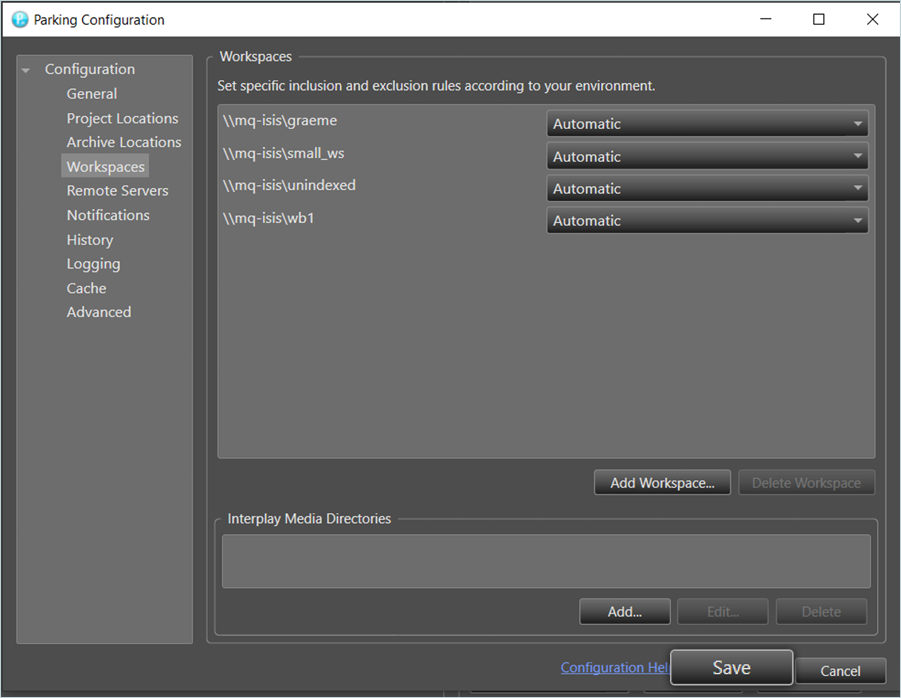Expand the \\mq-isis\small_ws mode dropdown
The image size is (901, 698).
(x=706, y=156)
